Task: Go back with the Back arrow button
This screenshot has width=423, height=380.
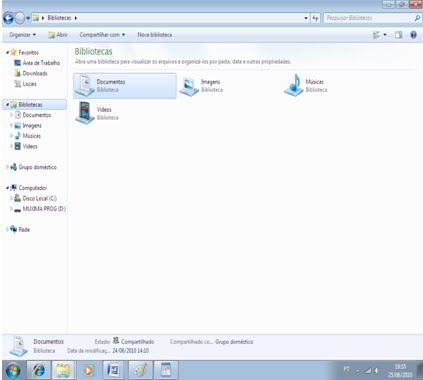Action: tap(8, 18)
